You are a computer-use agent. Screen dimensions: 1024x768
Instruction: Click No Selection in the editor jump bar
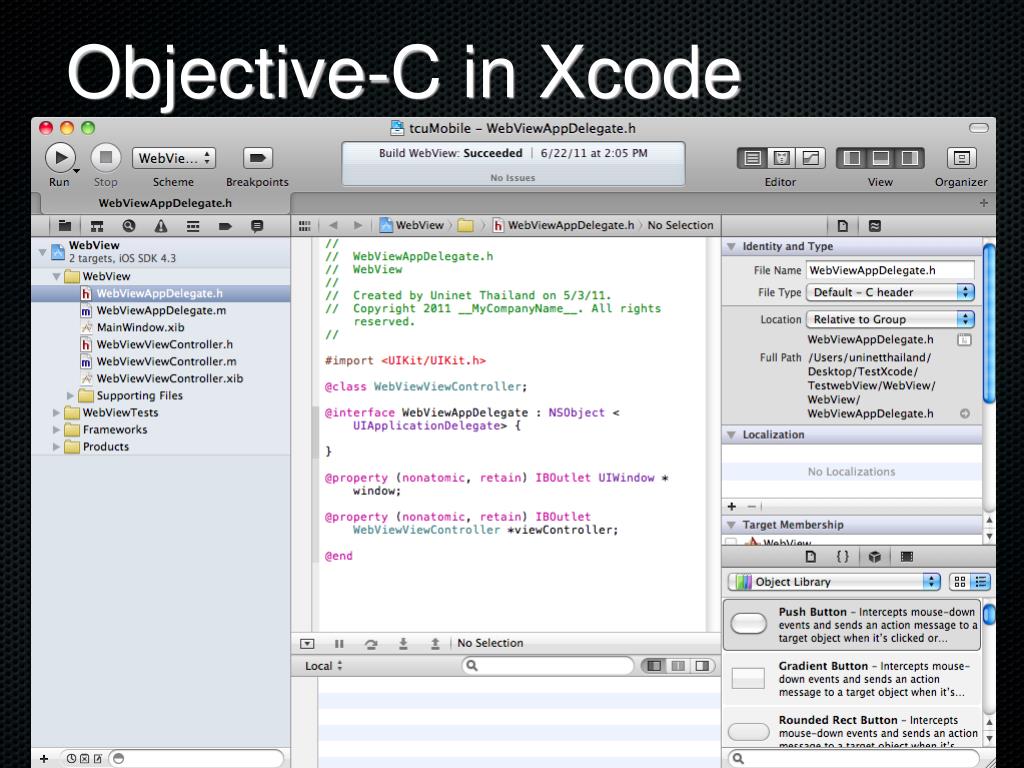point(680,225)
